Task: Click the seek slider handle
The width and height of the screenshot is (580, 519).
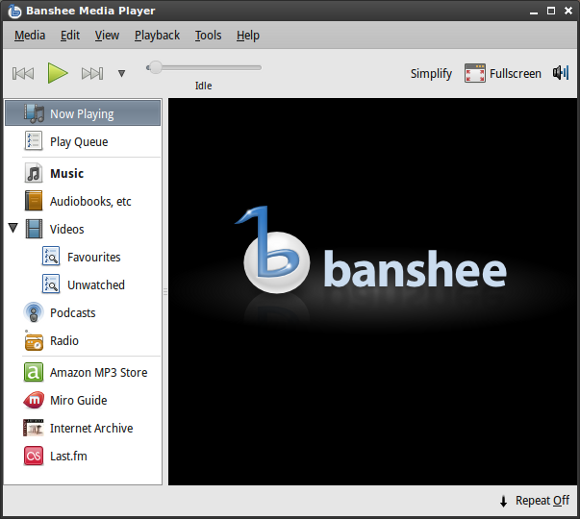Action: 155,67
